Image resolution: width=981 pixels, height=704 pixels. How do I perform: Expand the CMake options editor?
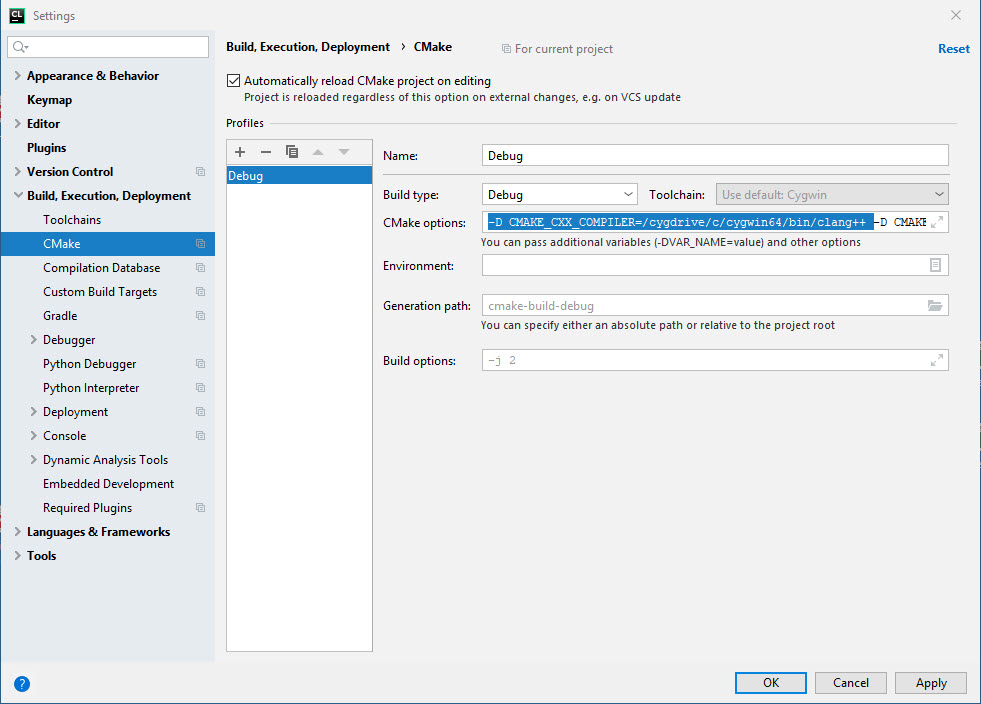936,222
